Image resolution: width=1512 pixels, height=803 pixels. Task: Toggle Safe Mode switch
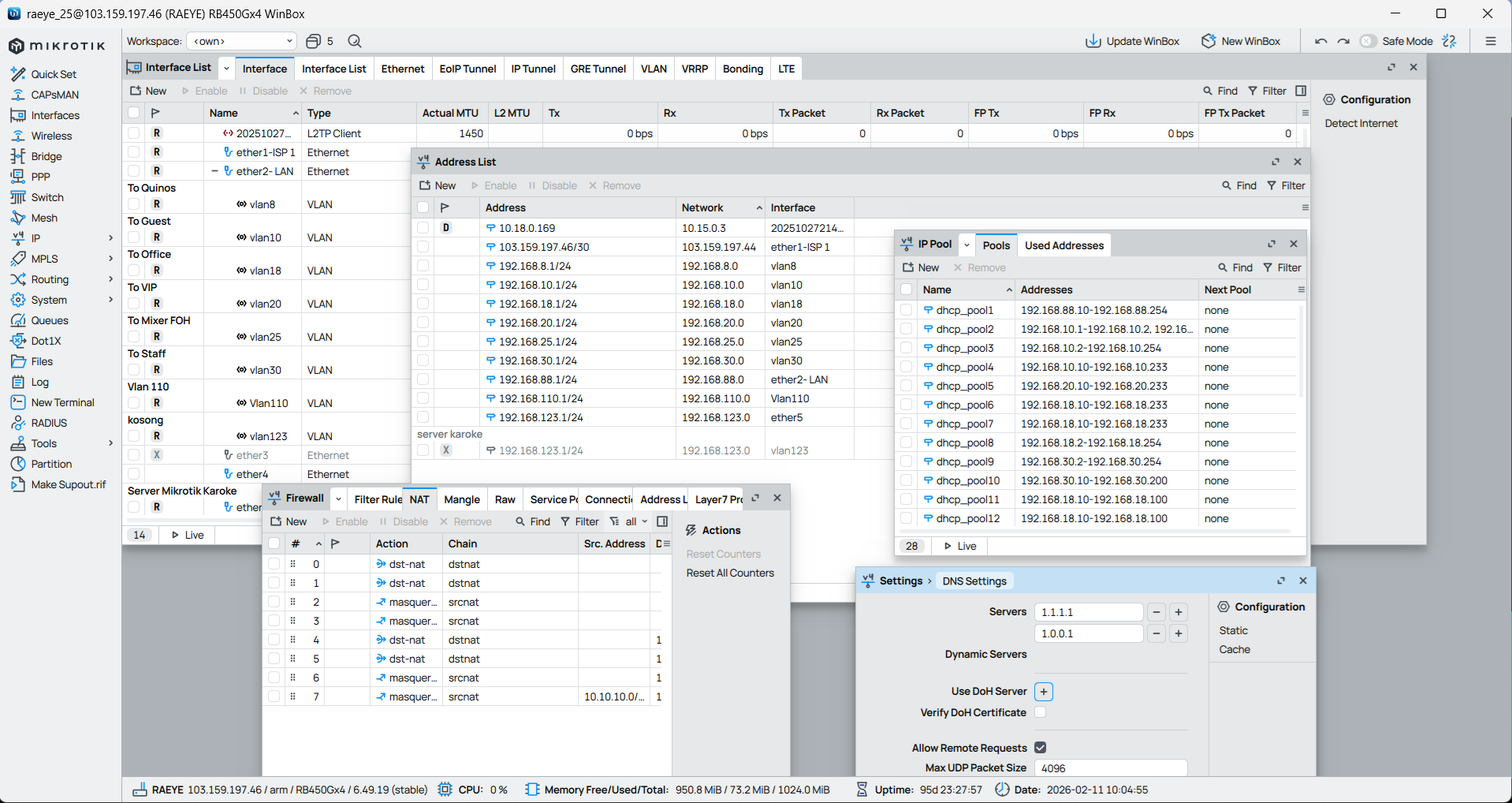1369,41
